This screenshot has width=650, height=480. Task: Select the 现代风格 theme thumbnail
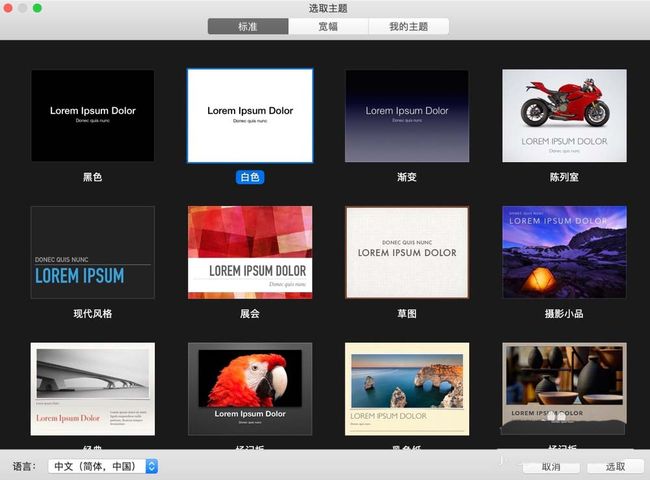click(92, 252)
